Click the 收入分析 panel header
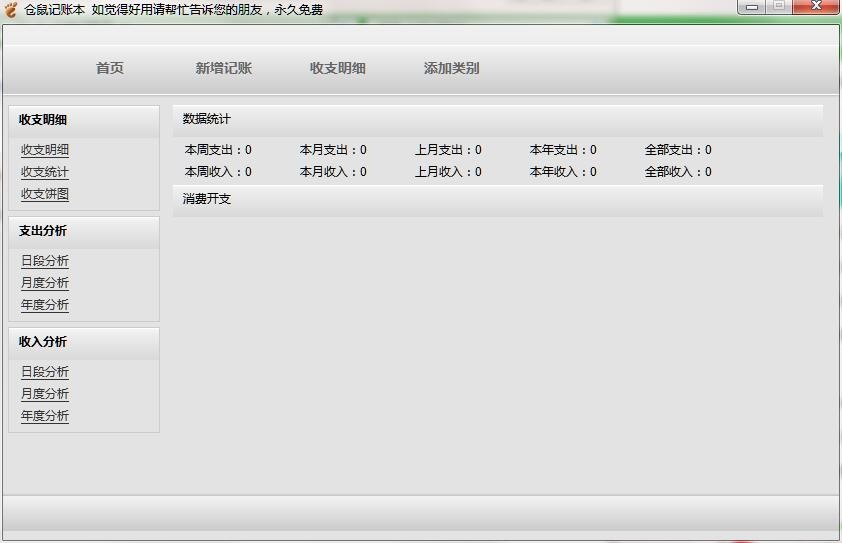 [84, 343]
